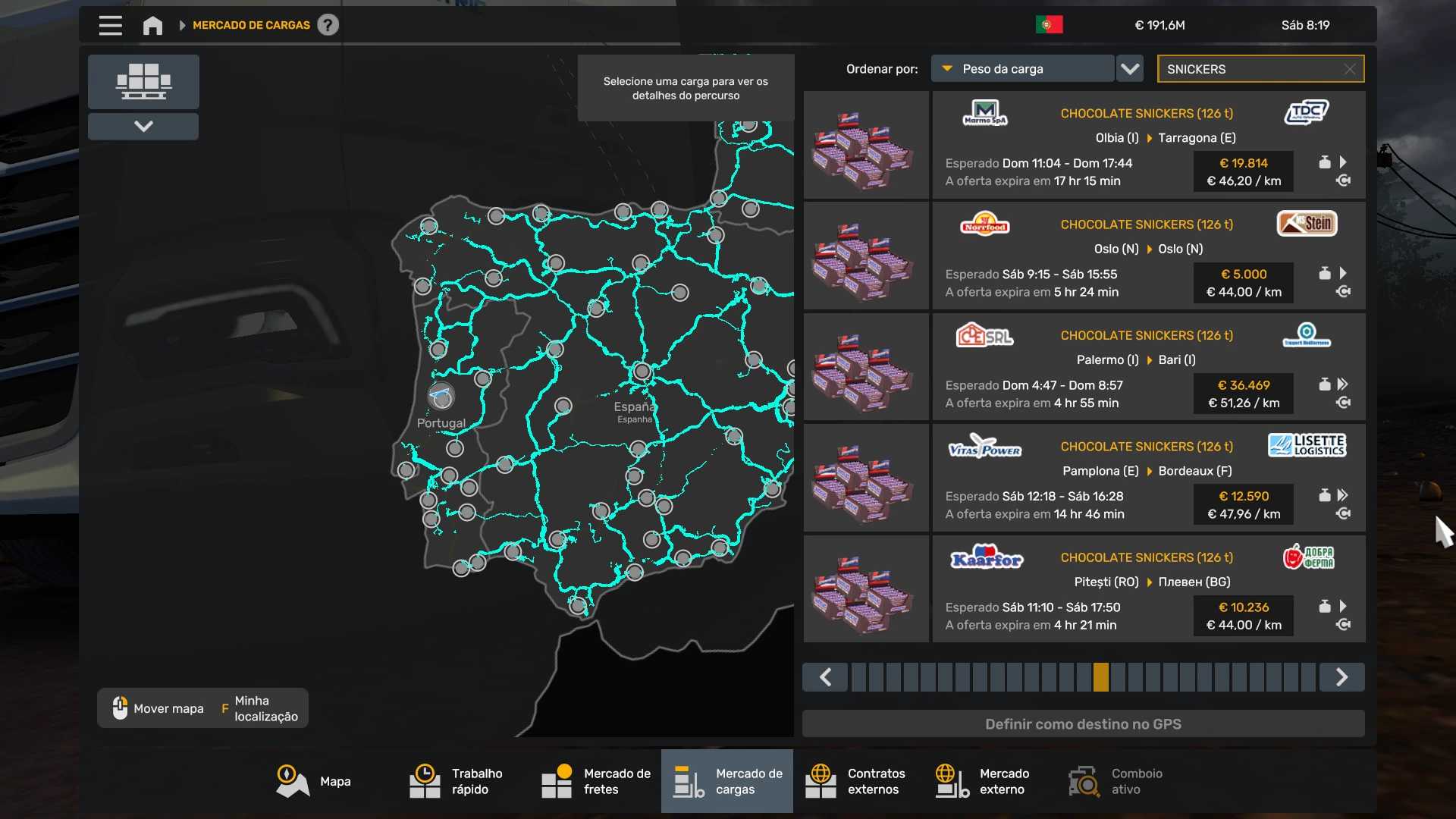Click the cargo pallet filter icon
The image size is (1456, 819).
click(143, 81)
